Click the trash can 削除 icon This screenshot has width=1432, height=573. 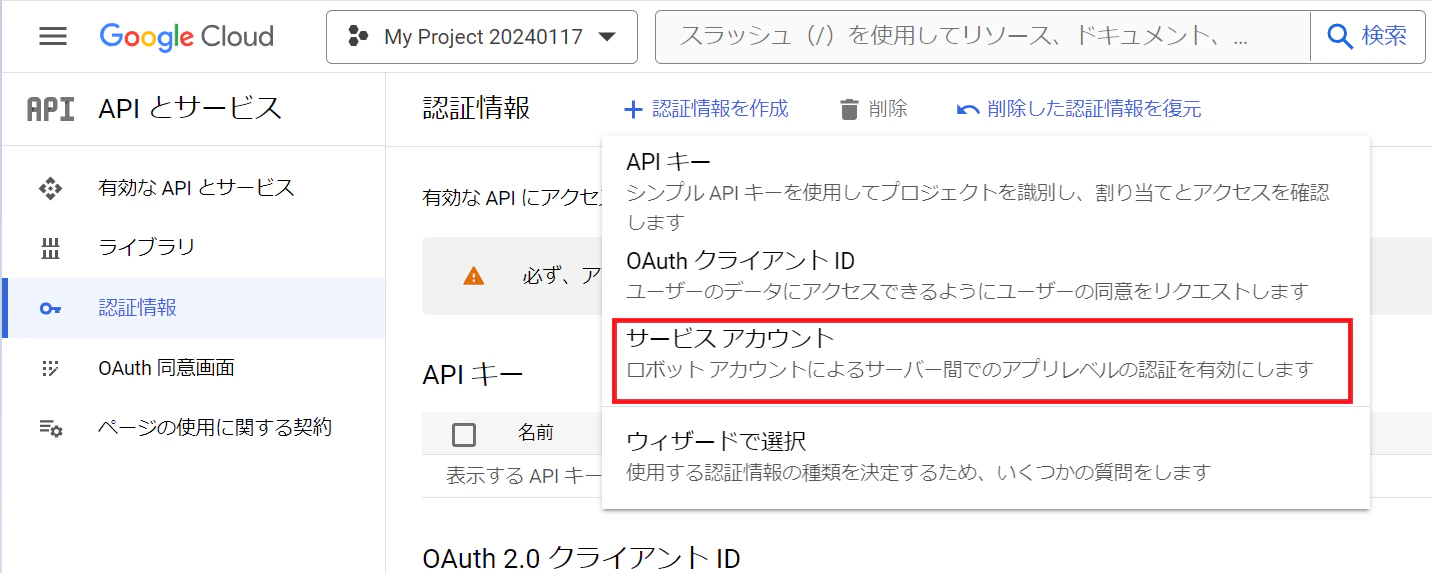pos(849,109)
